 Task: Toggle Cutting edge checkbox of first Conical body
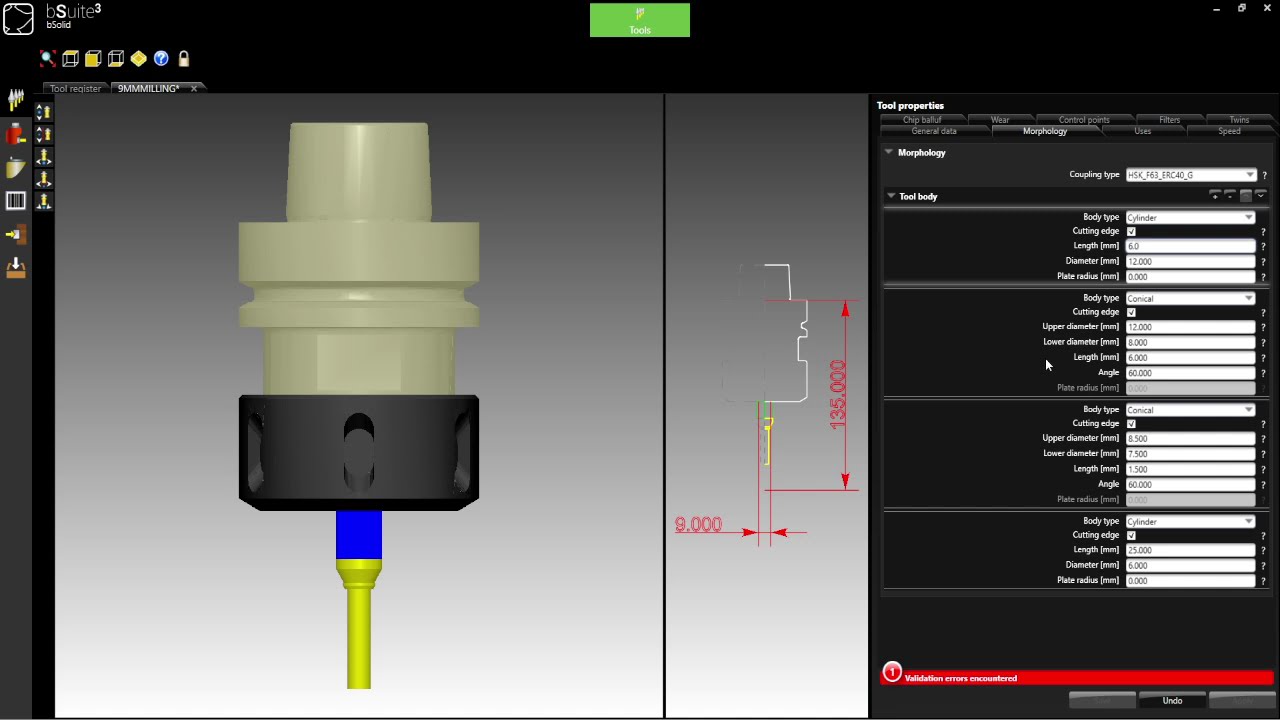[1131, 312]
